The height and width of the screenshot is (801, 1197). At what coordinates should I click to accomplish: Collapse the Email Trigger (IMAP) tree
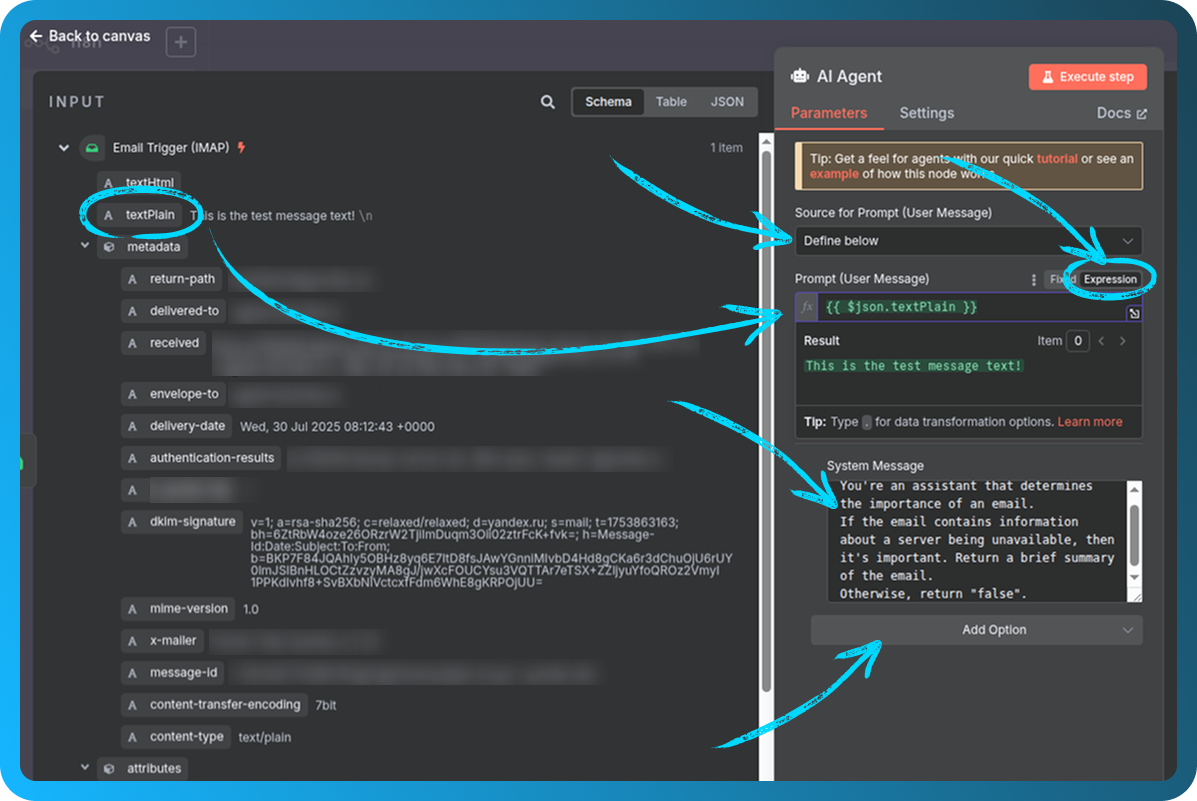62,147
